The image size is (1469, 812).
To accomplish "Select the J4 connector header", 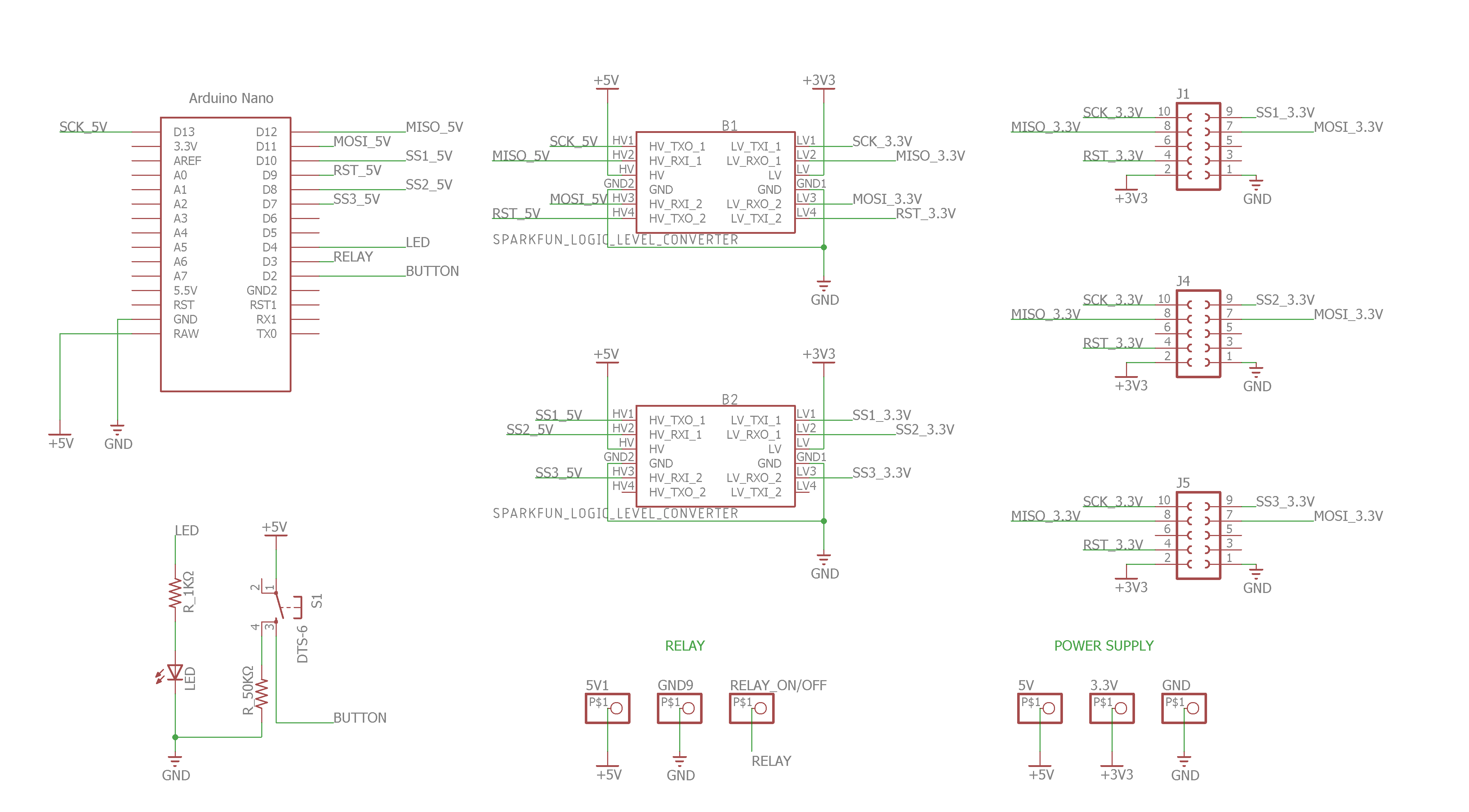I will [x=1198, y=334].
